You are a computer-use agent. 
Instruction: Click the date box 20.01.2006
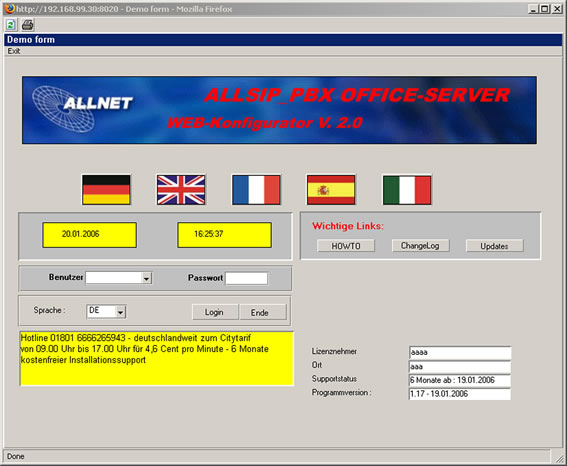(x=89, y=235)
